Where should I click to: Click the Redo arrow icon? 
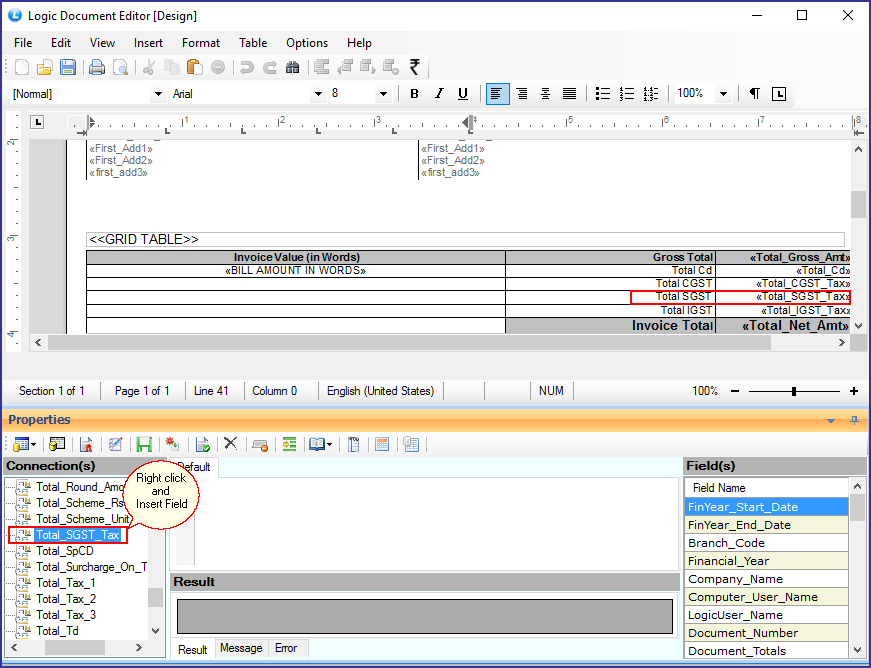pos(270,67)
